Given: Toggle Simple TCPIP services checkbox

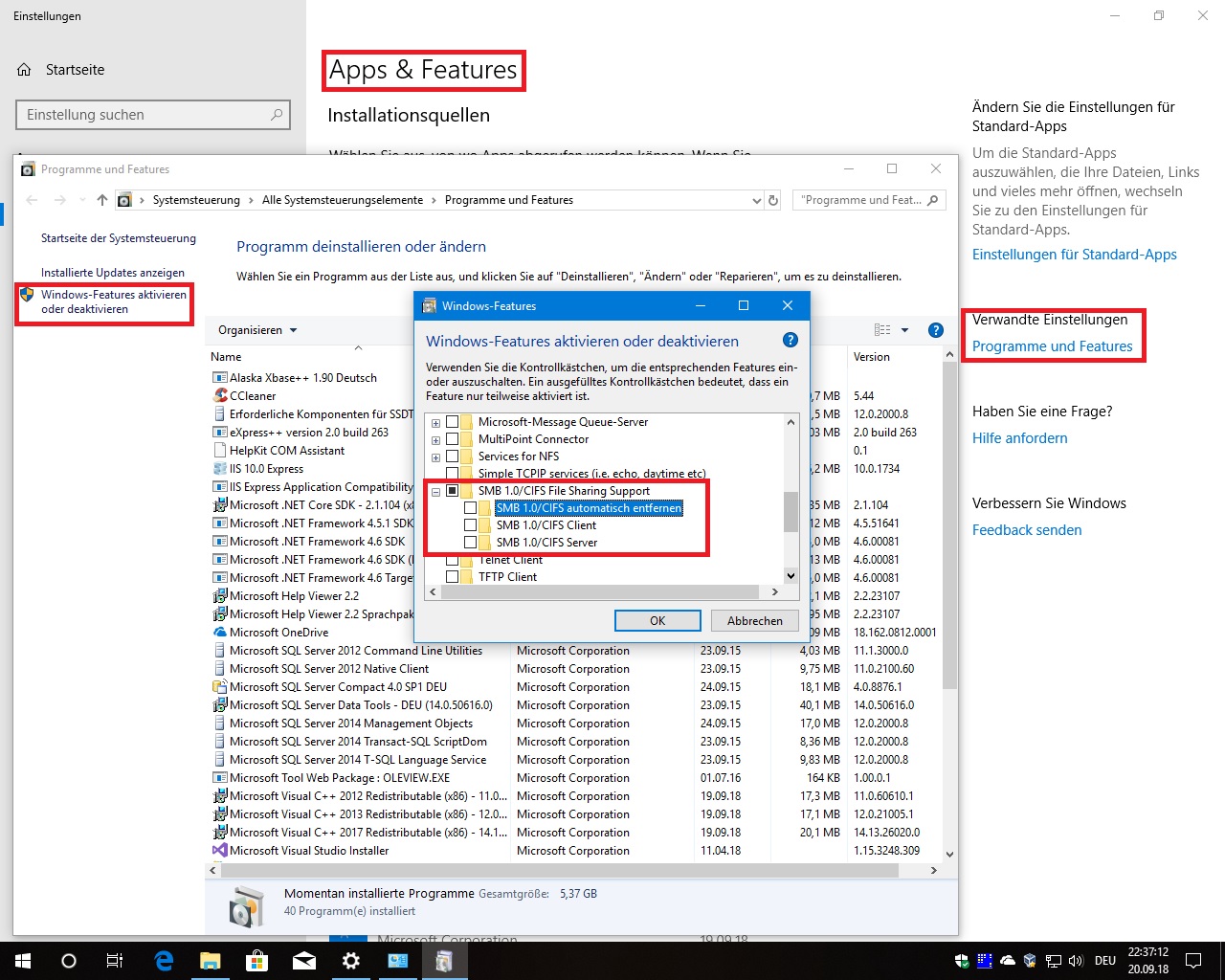Looking at the screenshot, I should (x=453, y=474).
